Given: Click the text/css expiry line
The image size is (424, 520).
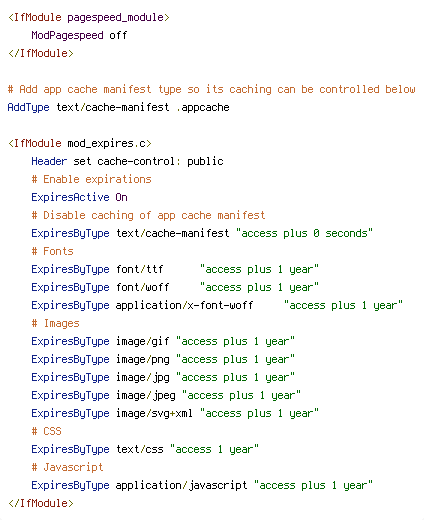Looking at the screenshot, I should pyautogui.click(x=145, y=449).
